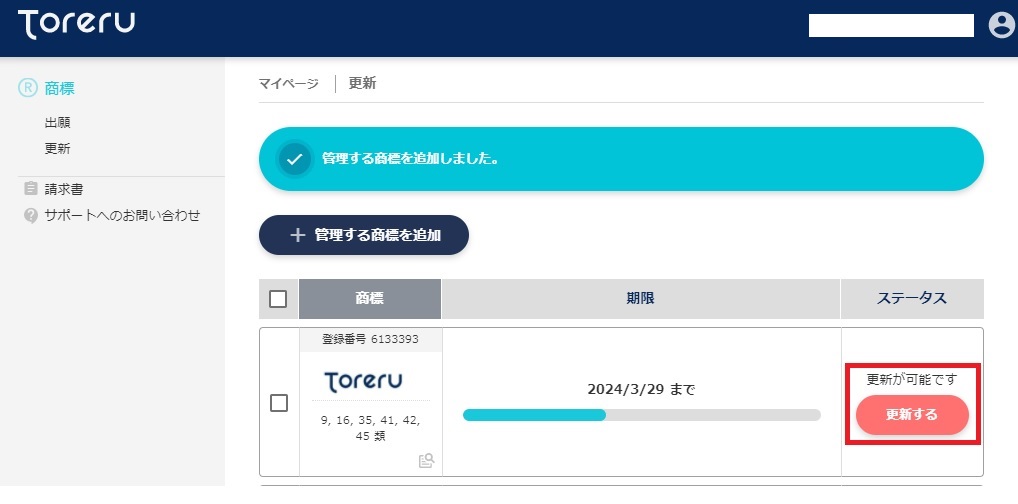The height and width of the screenshot is (504, 1018).
Task: Click the 期限 column header
Action: pos(640,299)
